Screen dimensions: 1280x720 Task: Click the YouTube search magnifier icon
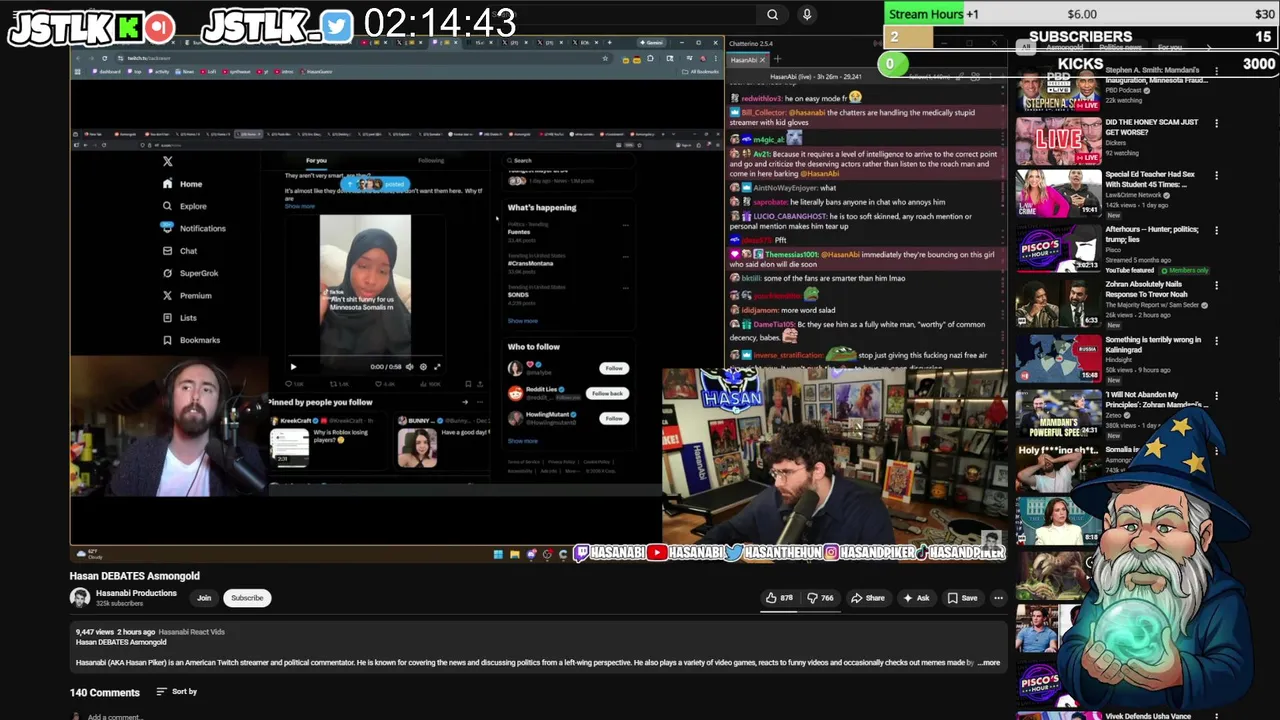772,14
